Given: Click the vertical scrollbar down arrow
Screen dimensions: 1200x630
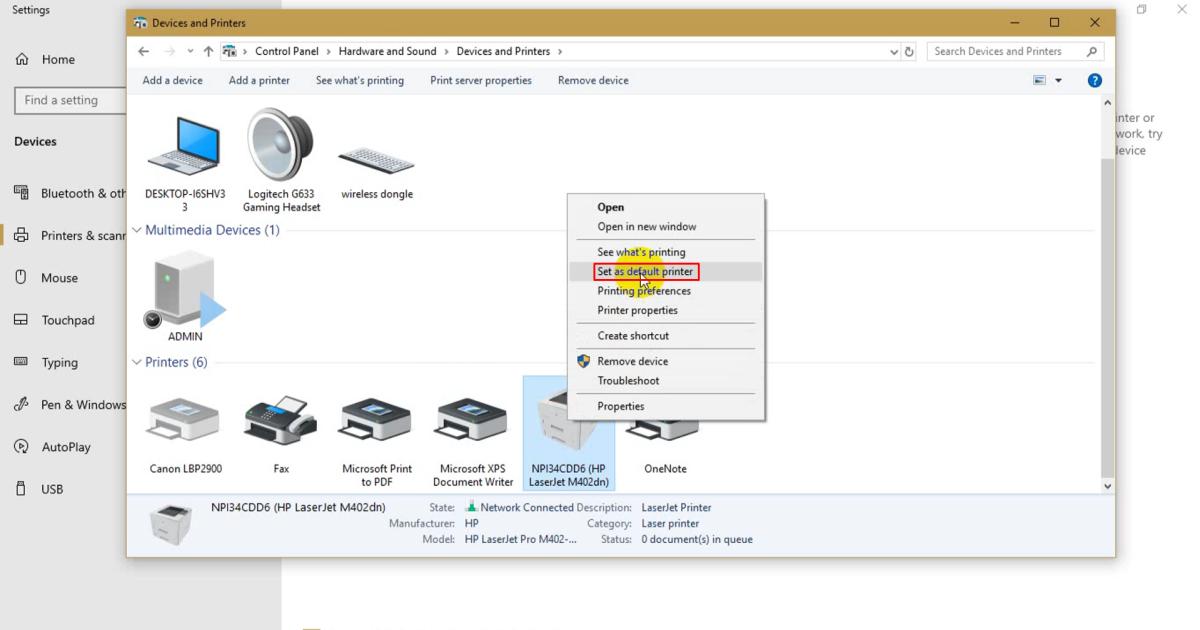Looking at the screenshot, I should pyautogui.click(x=1107, y=486).
